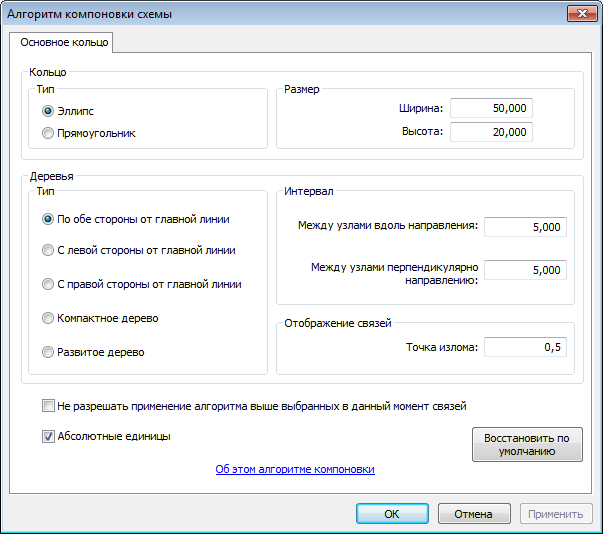The width and height of the screenshot is (603, 534).
Task: Select the Прямоугольник ring type
Action: (48, 132)
